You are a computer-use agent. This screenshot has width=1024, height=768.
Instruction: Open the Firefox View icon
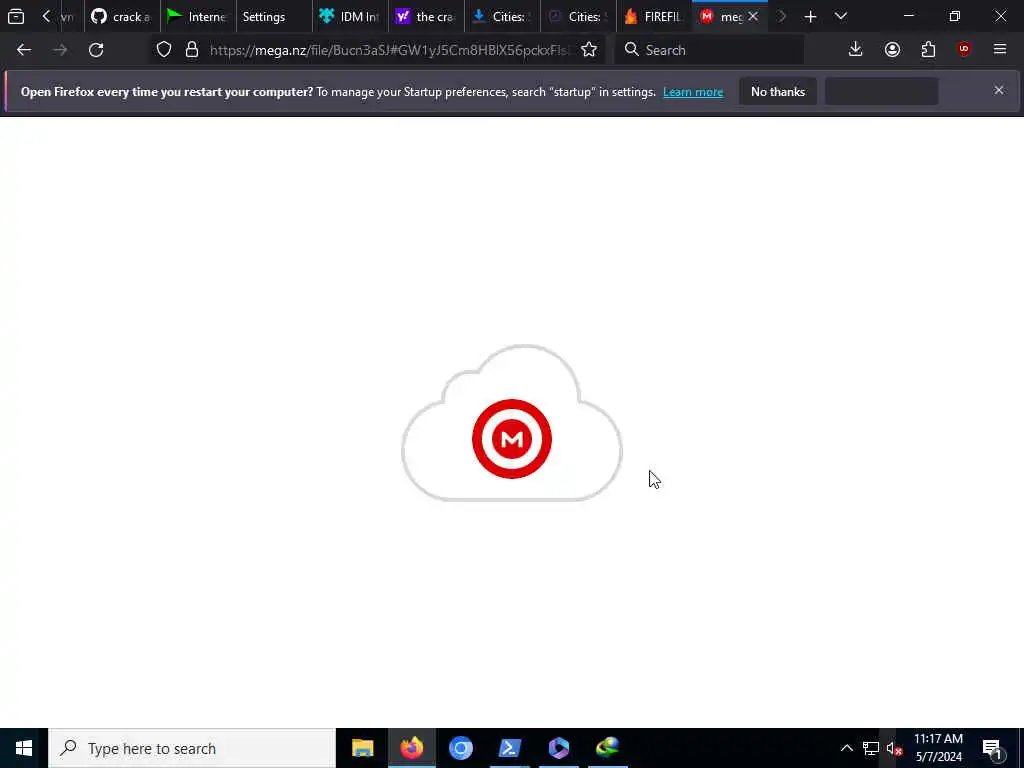16,16
